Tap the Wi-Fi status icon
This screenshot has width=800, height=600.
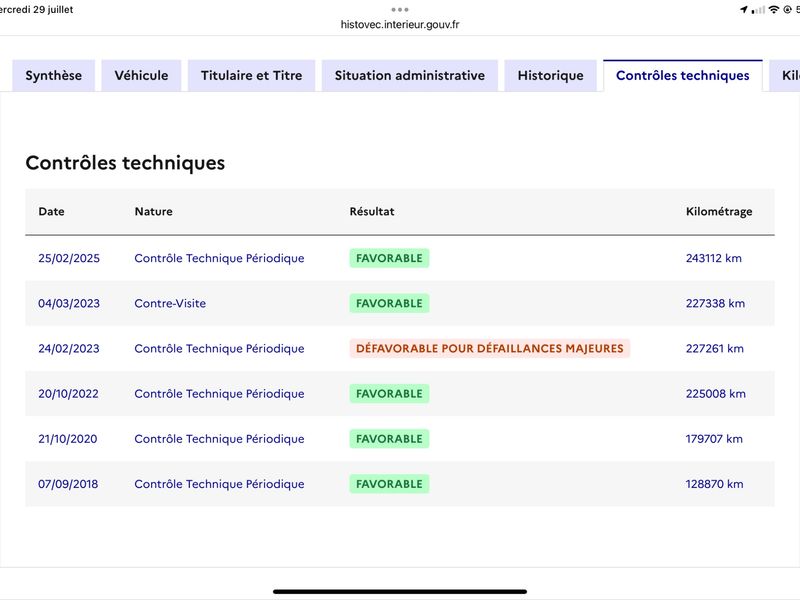[774, 10]
